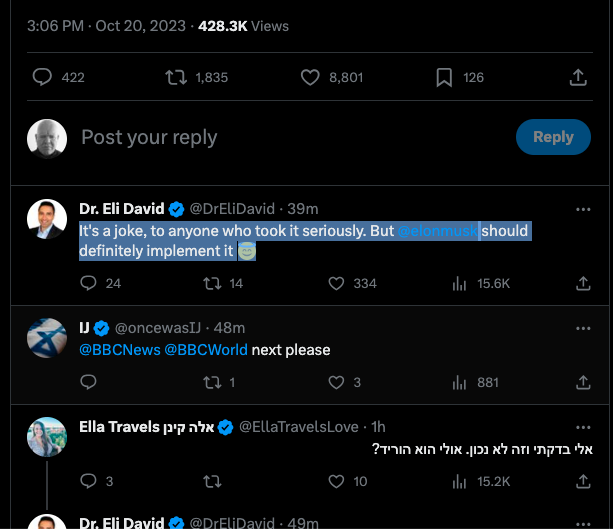The image size is (613, 529).
Task: Reply to Ella Travels' post
Action: 88,481
